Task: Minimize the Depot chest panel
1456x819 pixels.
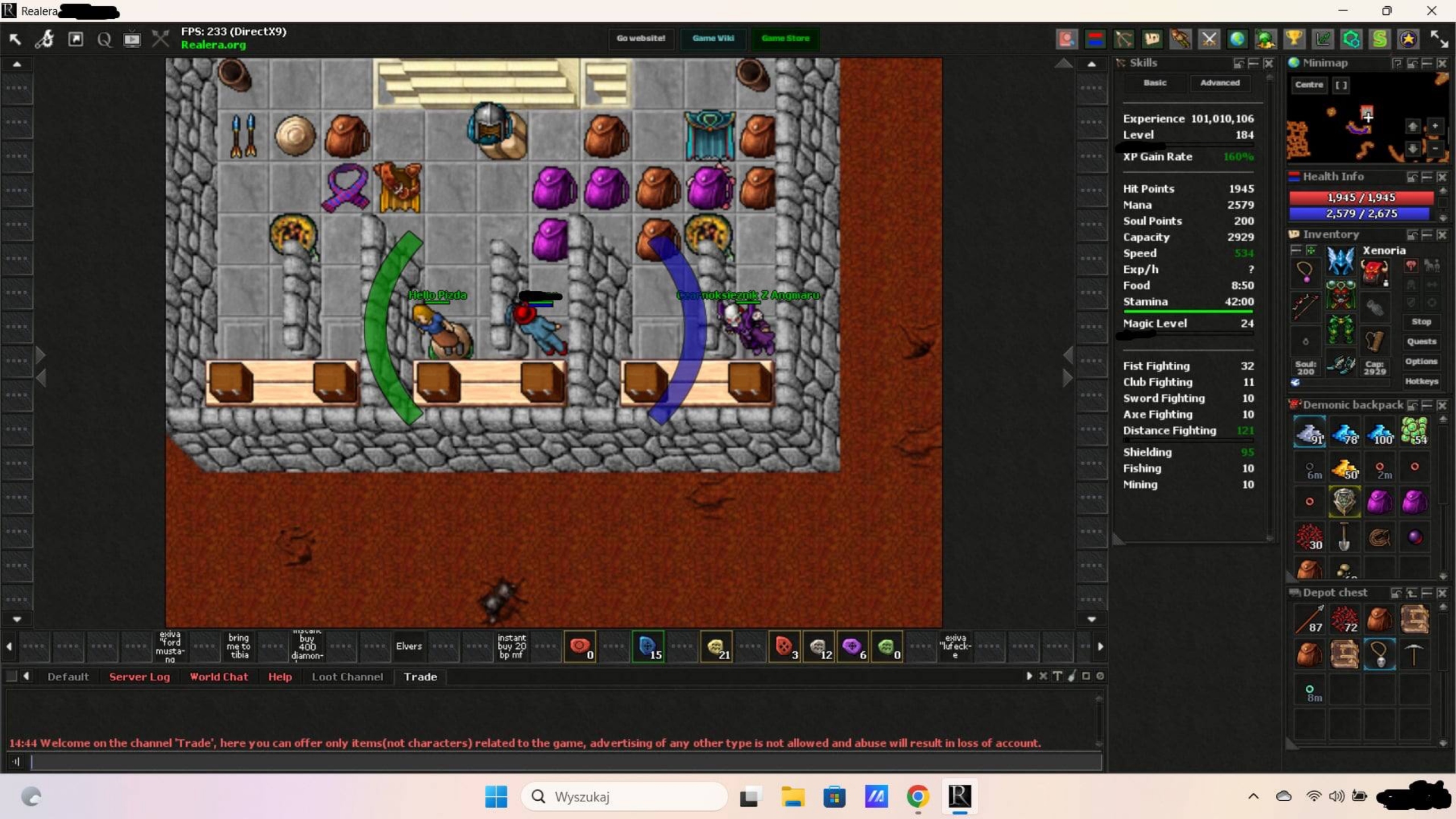Action: coord(1426,593)
